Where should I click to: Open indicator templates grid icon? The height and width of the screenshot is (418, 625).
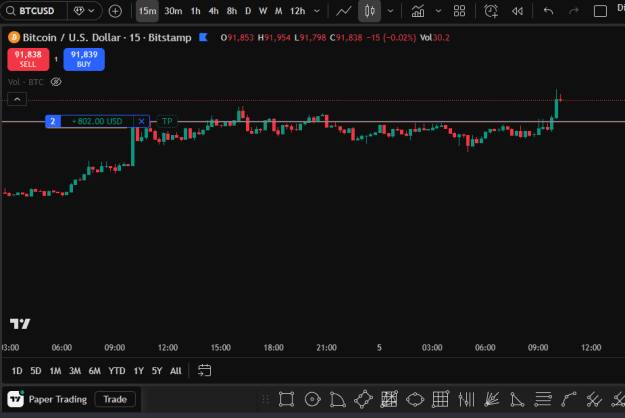459,11
